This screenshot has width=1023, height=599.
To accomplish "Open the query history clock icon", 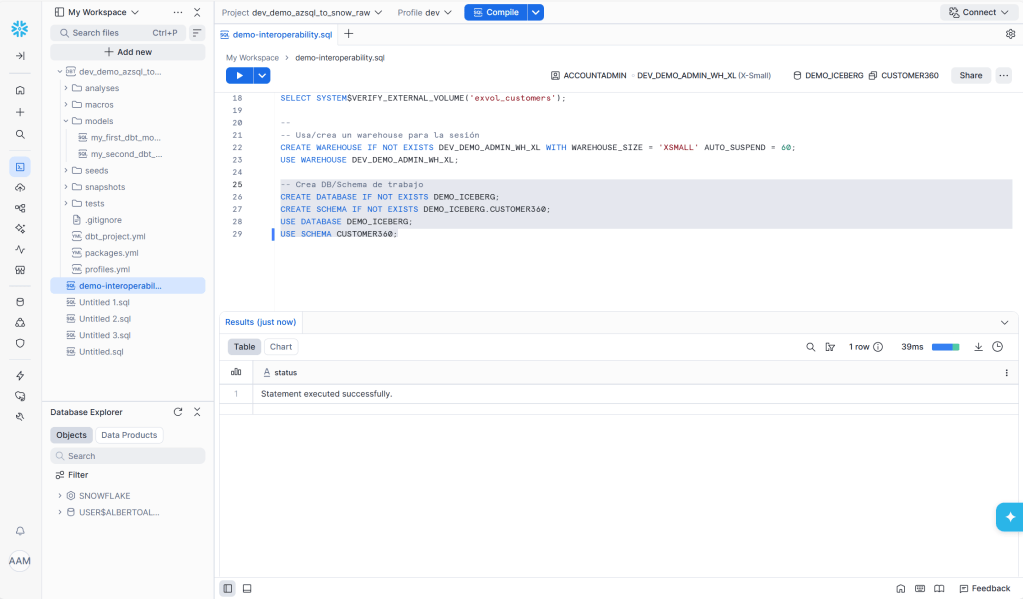I will (x=997, y=347).
